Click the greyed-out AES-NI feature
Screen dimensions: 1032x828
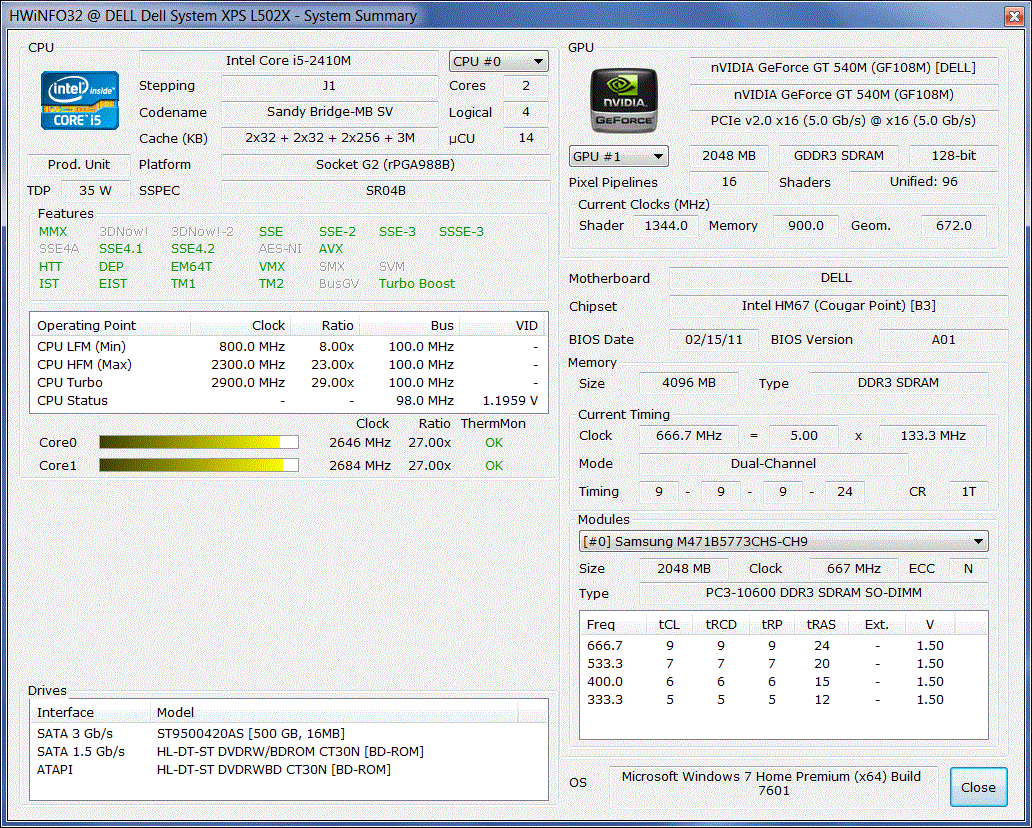click(280, 249)
